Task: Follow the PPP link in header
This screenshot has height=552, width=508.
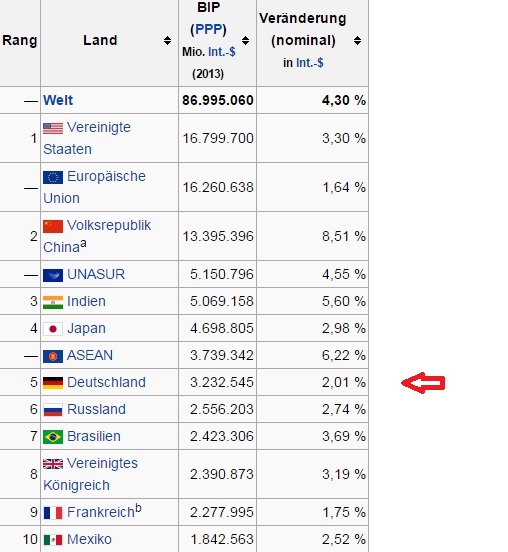Action: 208,29
